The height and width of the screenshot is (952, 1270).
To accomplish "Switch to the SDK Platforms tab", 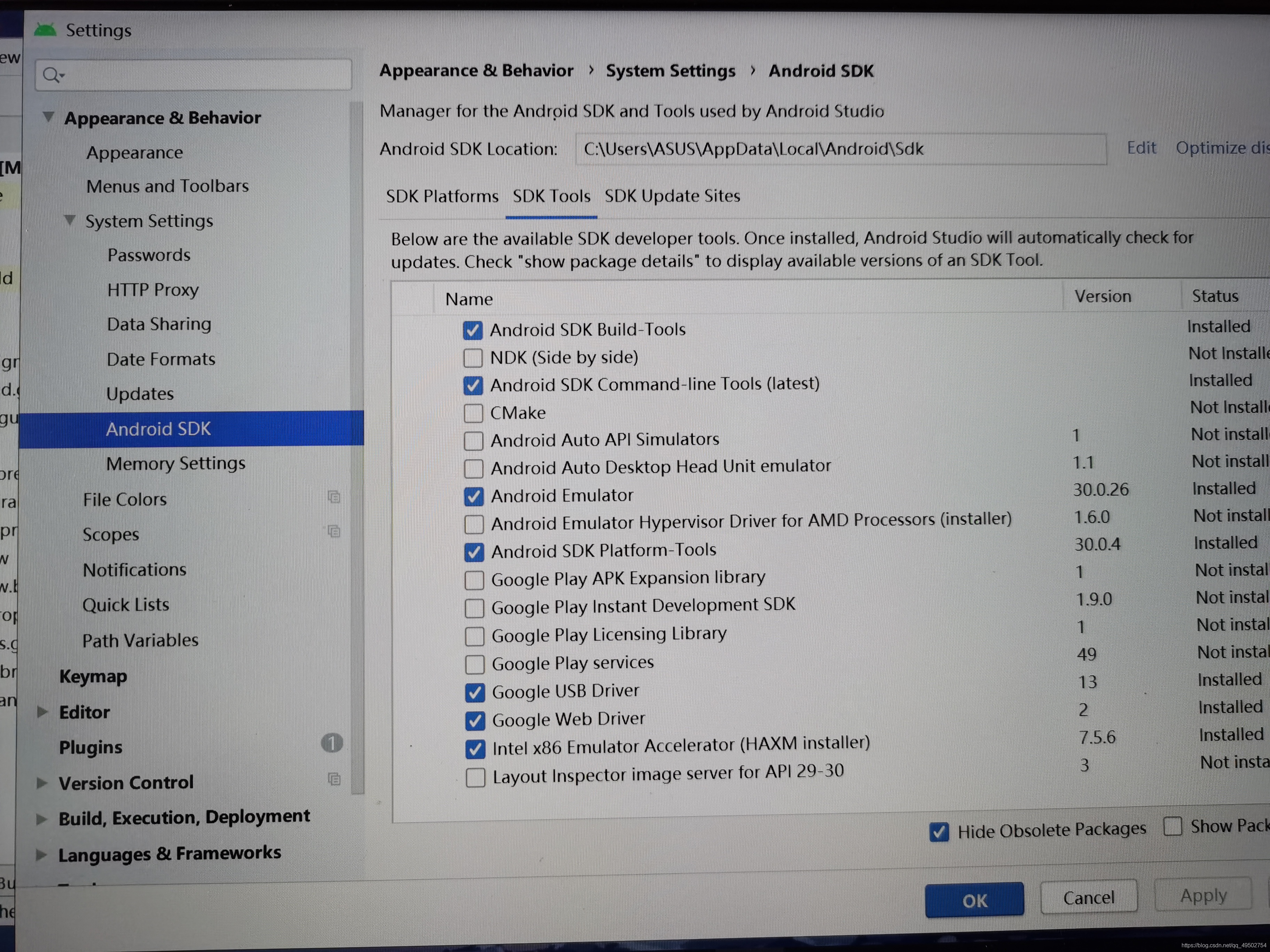I will (x=442, y=196).
